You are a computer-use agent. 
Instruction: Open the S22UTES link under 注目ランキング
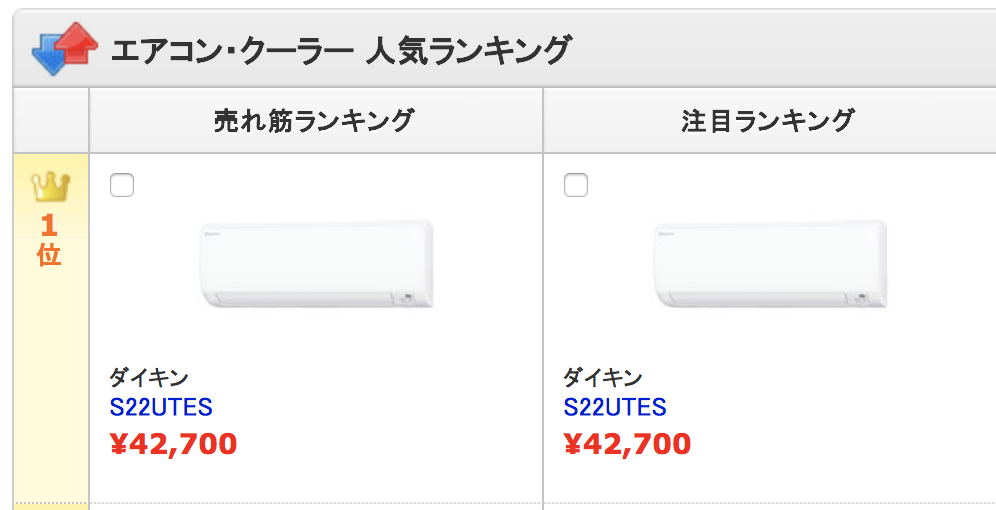[x=615, y=407]
